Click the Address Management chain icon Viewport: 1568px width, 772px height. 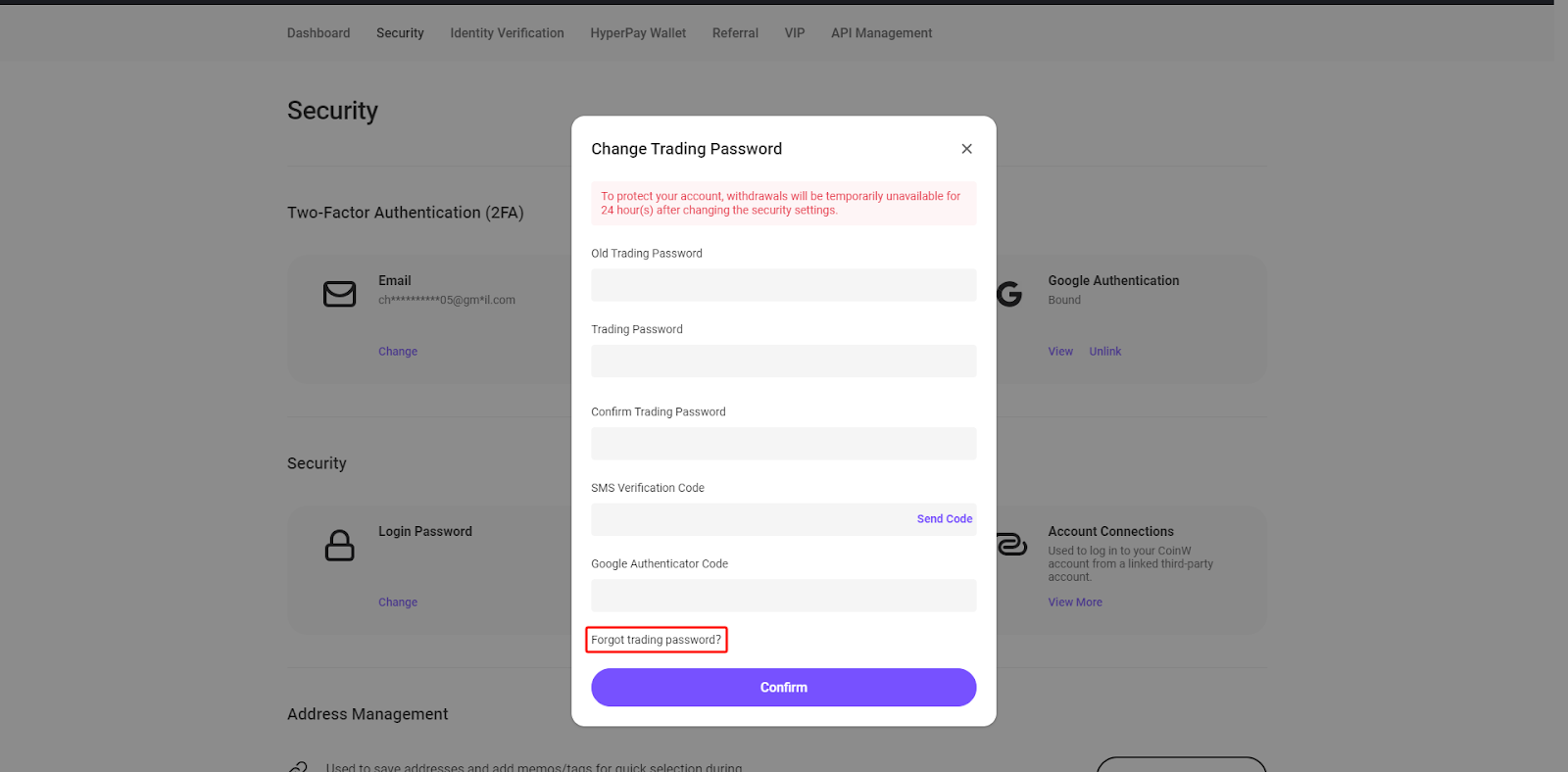(297, 767)
